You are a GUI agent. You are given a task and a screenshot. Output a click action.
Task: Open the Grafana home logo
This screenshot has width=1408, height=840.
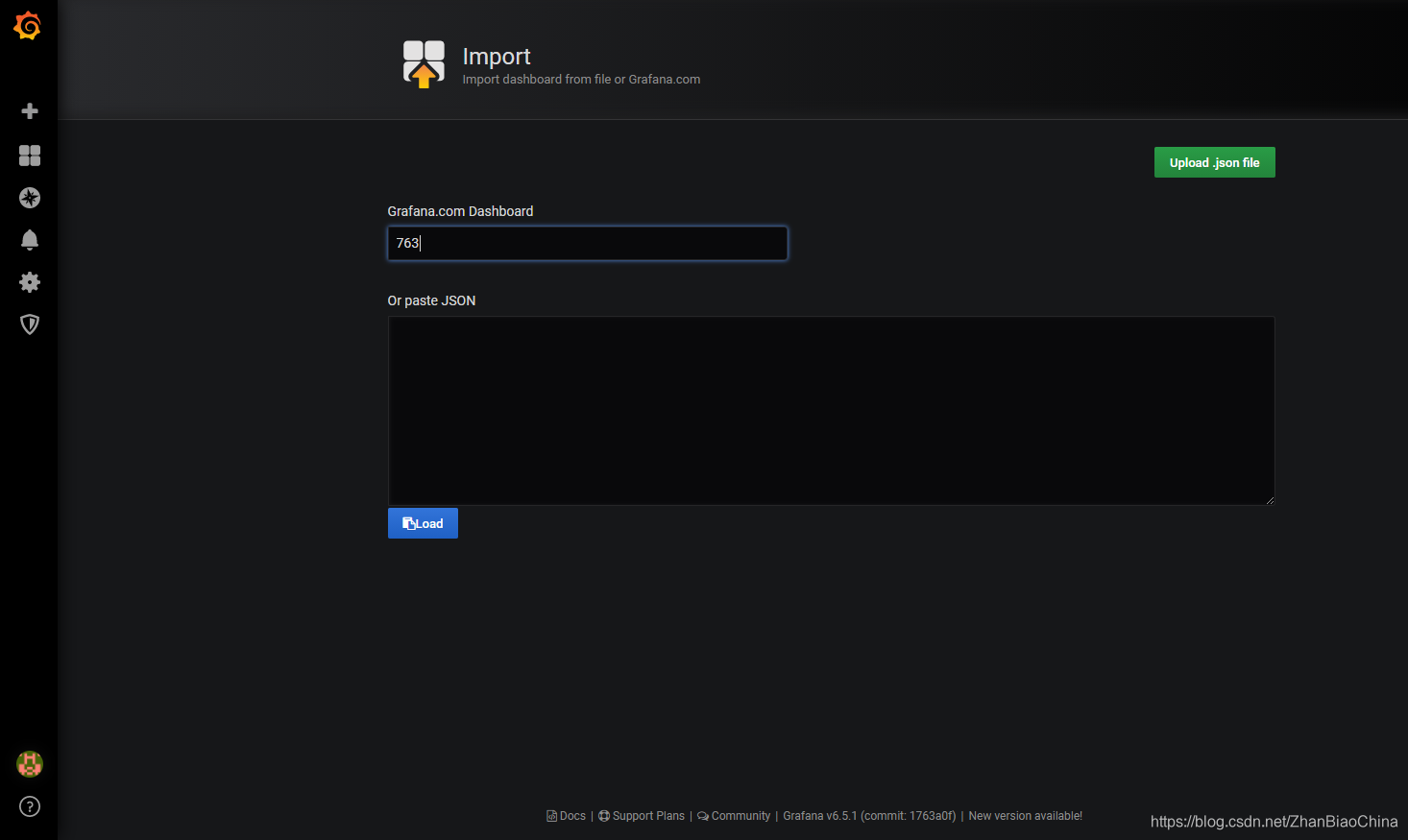pos(28,26)
